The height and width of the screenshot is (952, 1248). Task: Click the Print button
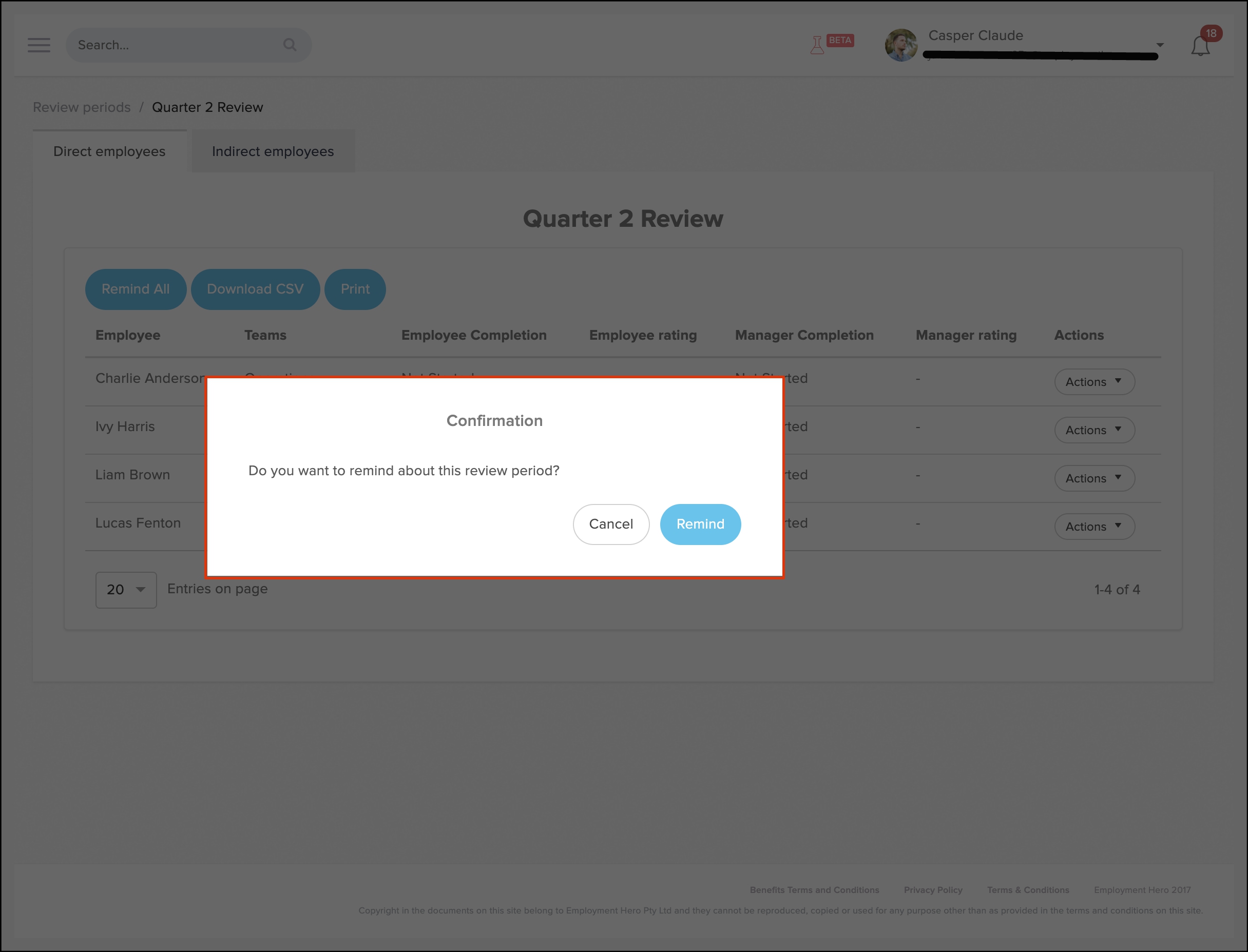(x=355, y=289)
